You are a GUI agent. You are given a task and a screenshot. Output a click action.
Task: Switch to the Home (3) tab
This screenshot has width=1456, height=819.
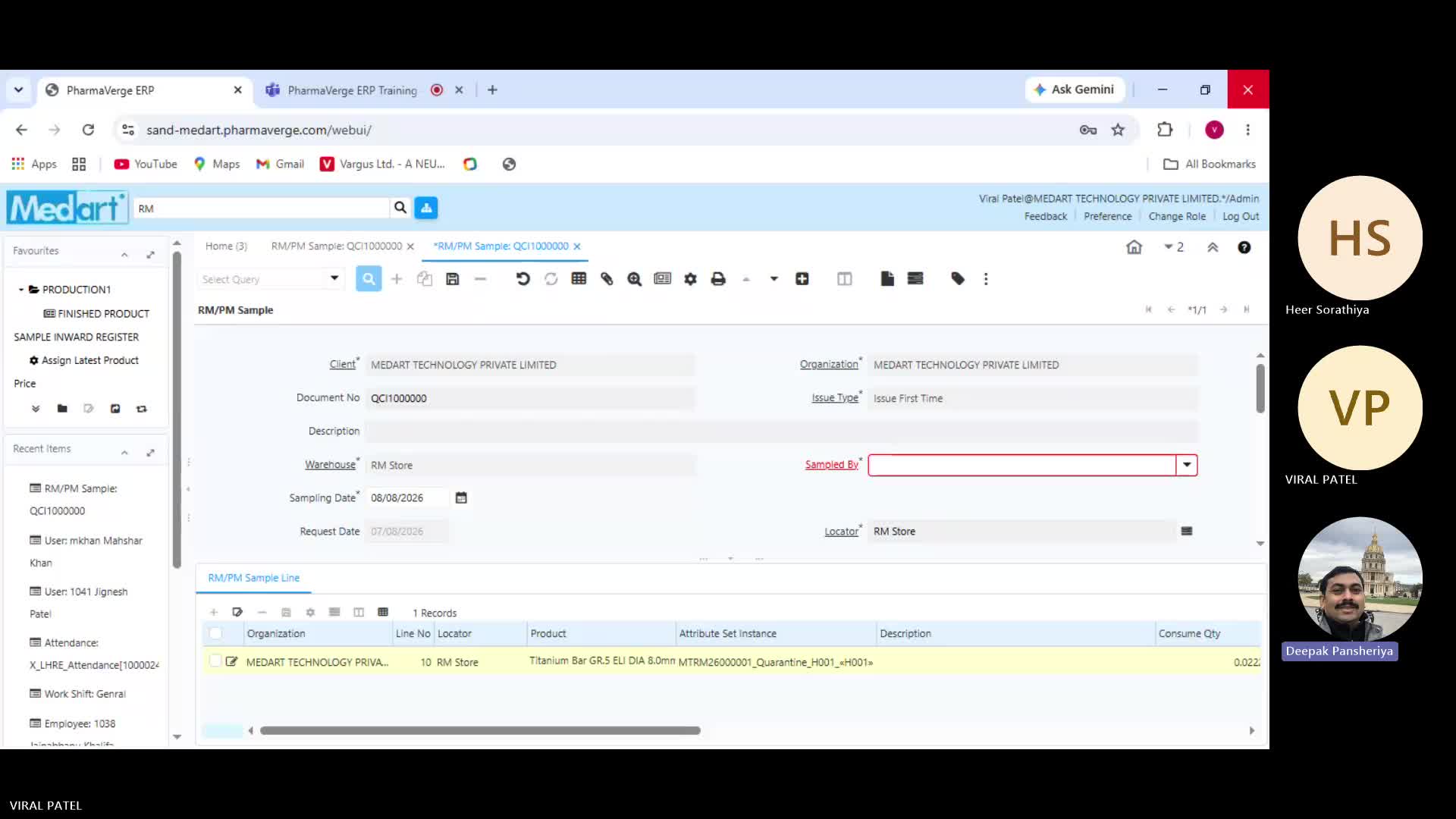[x=226, y=246]
